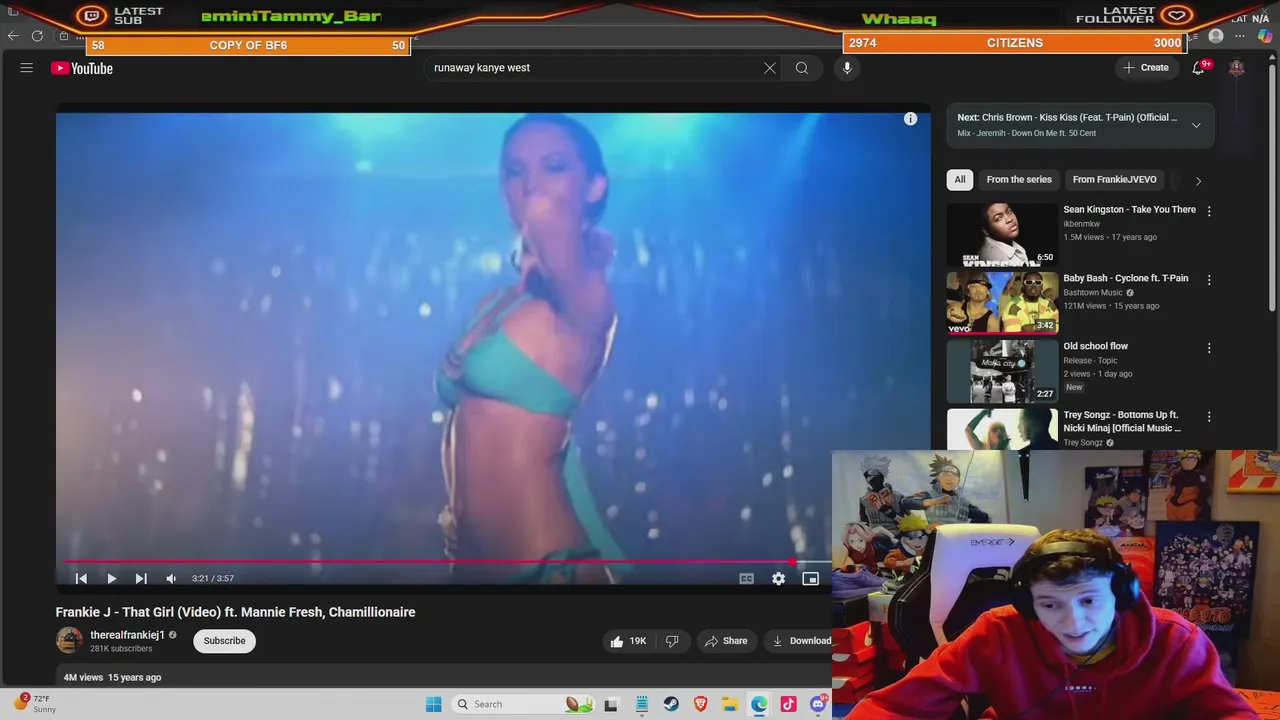Go to the YouTube home logo
The image size is (1280, 720).
tap(82, 68)
